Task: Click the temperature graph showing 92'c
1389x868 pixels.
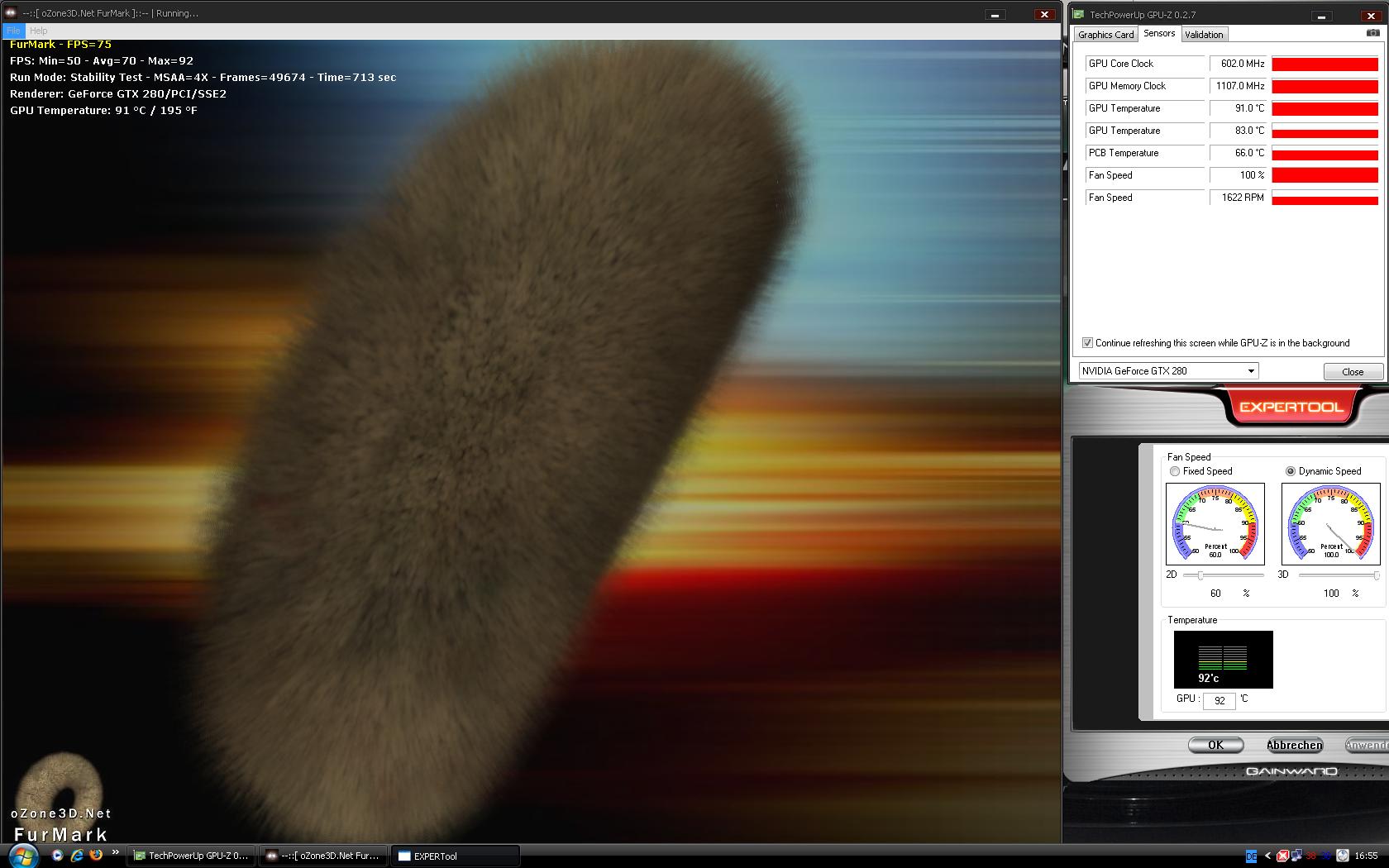Action: (x=1224, y=660)
